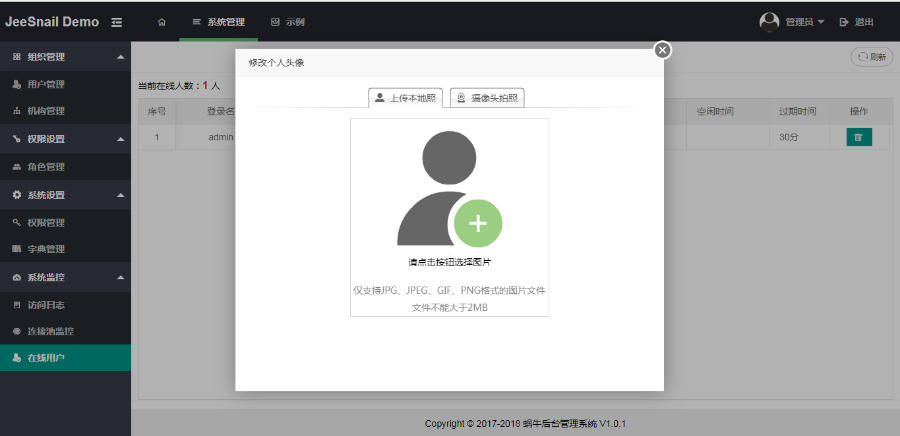Click the 连接池监控 eye icon in sidebar

click(x=17, y=332)
